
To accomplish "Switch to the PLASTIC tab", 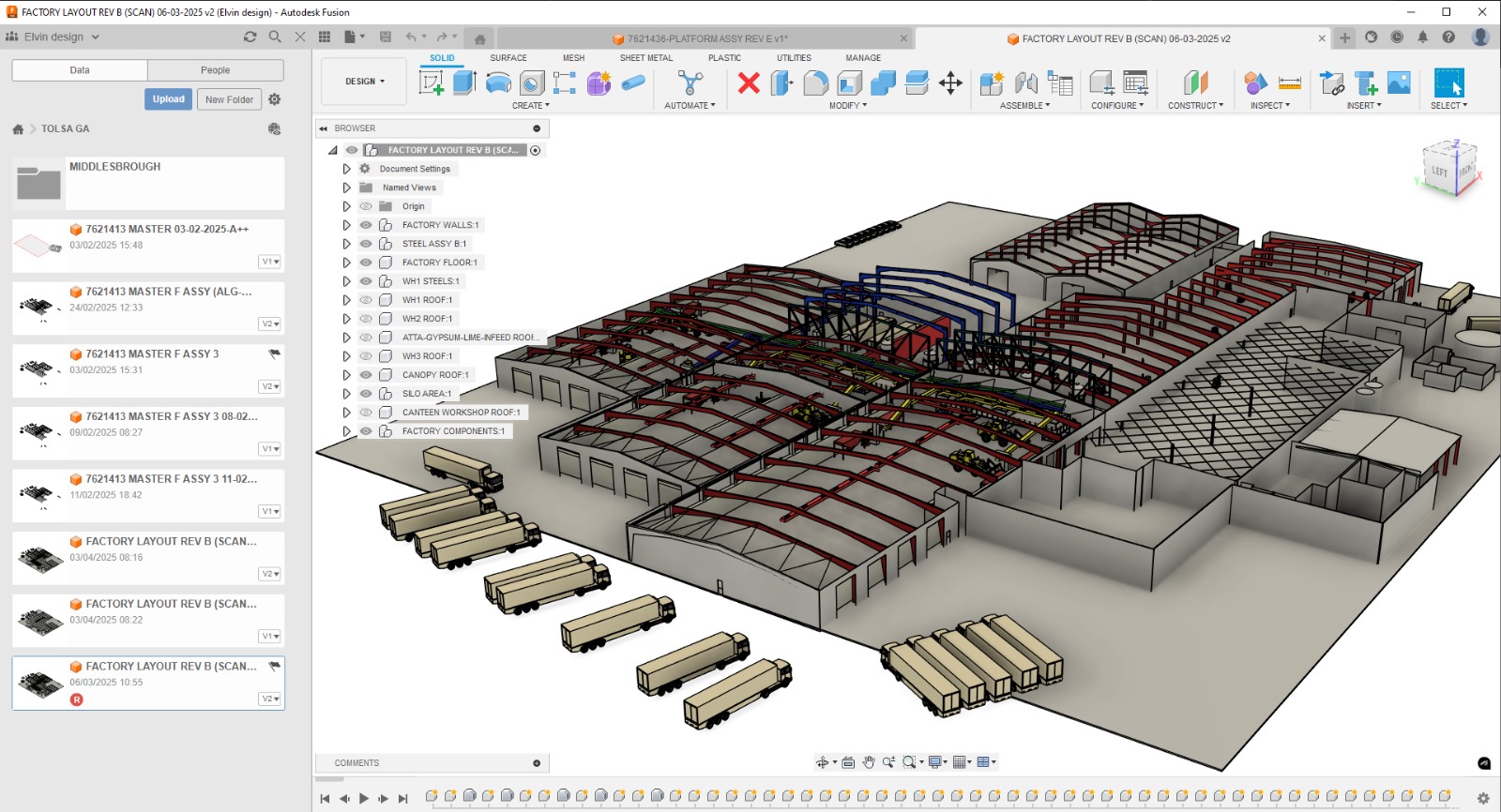I will click(x=724, y=58).
